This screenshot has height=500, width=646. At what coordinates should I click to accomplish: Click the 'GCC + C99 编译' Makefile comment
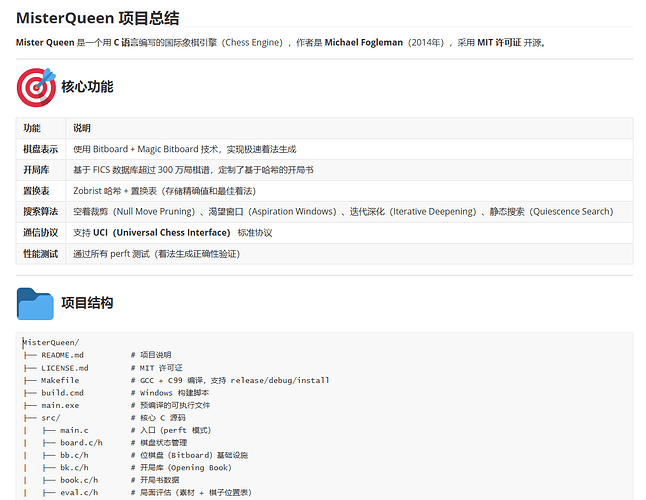230,380
